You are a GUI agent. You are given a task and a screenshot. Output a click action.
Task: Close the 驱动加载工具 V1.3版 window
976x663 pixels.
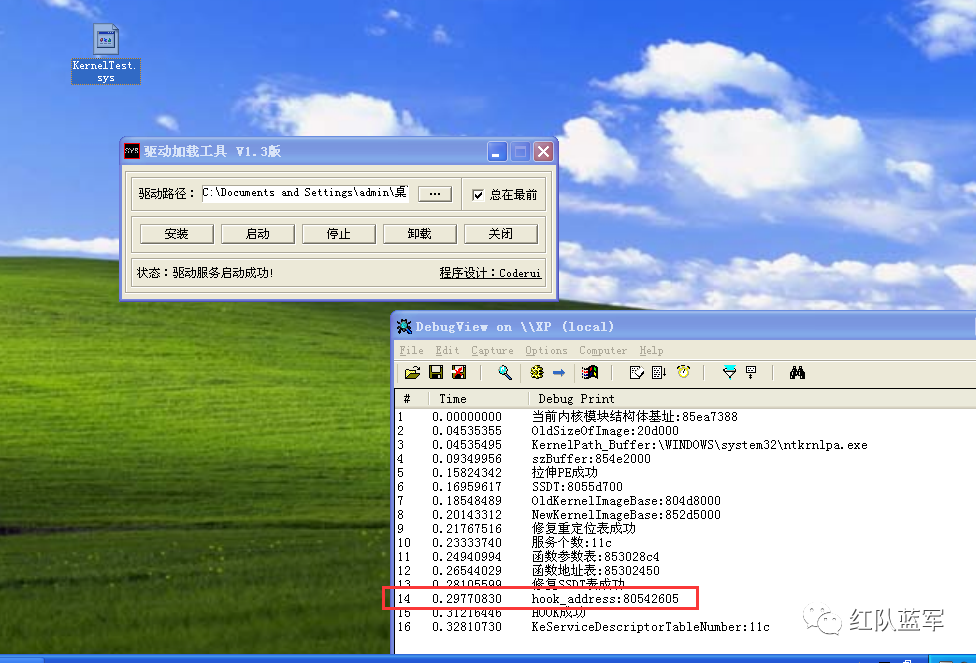(543, 151)
